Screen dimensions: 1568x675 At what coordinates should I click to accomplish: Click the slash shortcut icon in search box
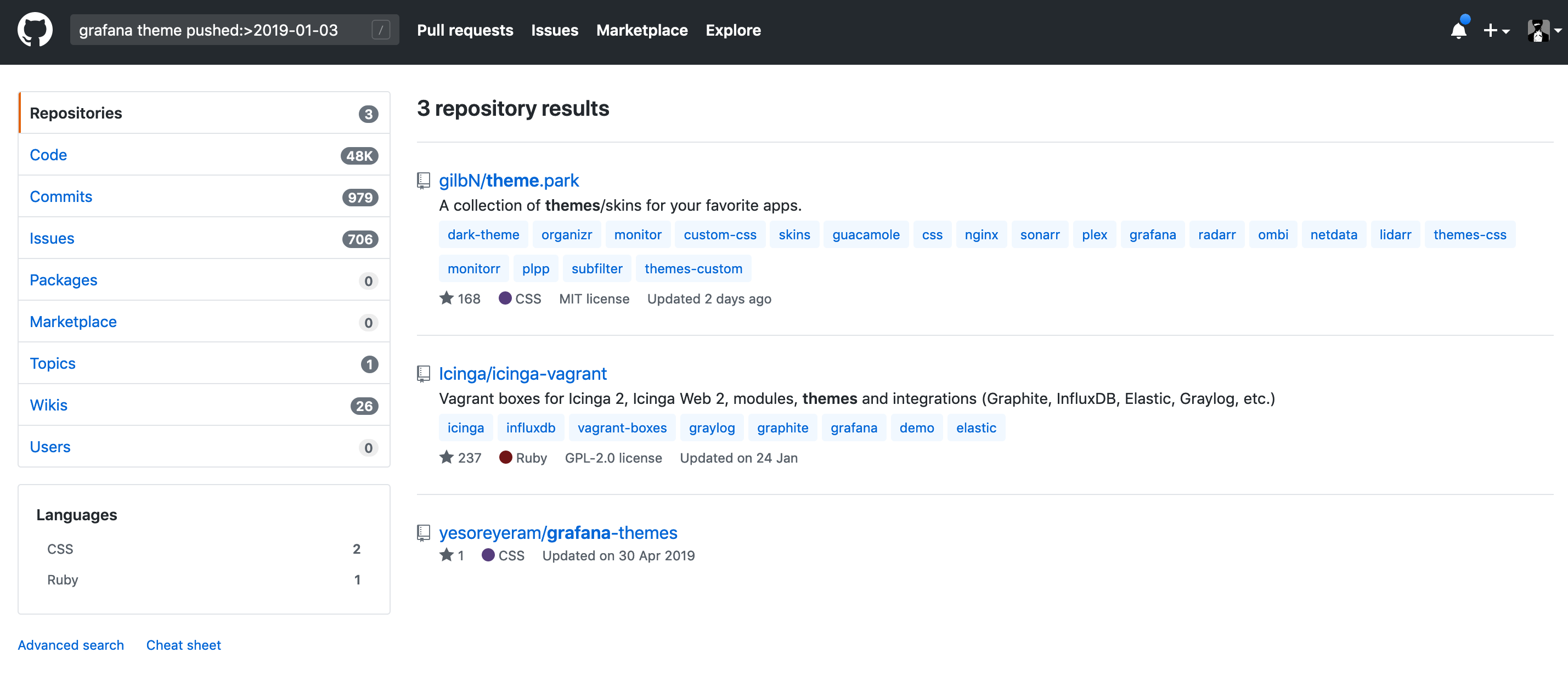pos(380,30)
